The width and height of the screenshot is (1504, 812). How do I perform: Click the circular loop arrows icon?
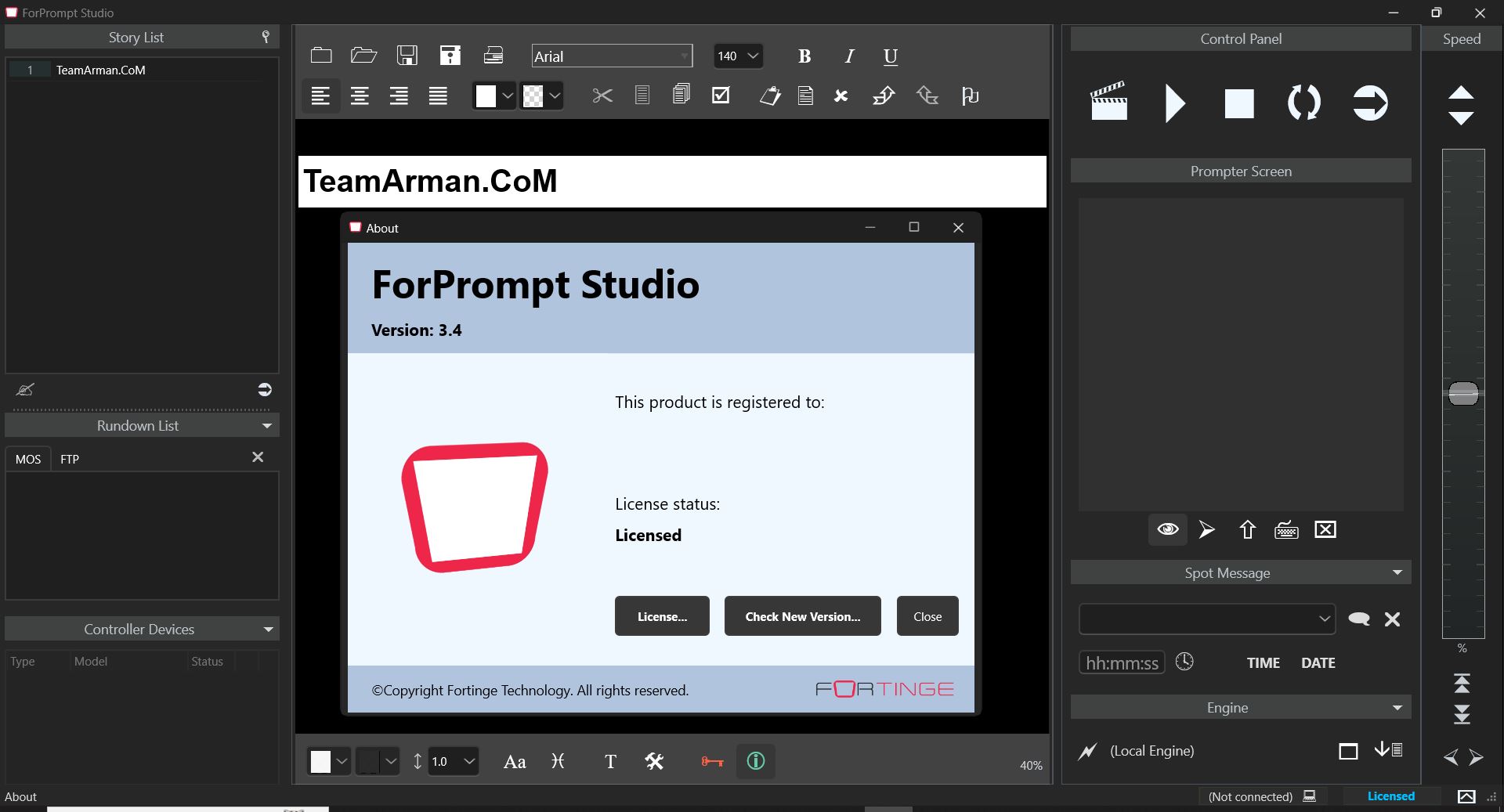point(1304,103)
